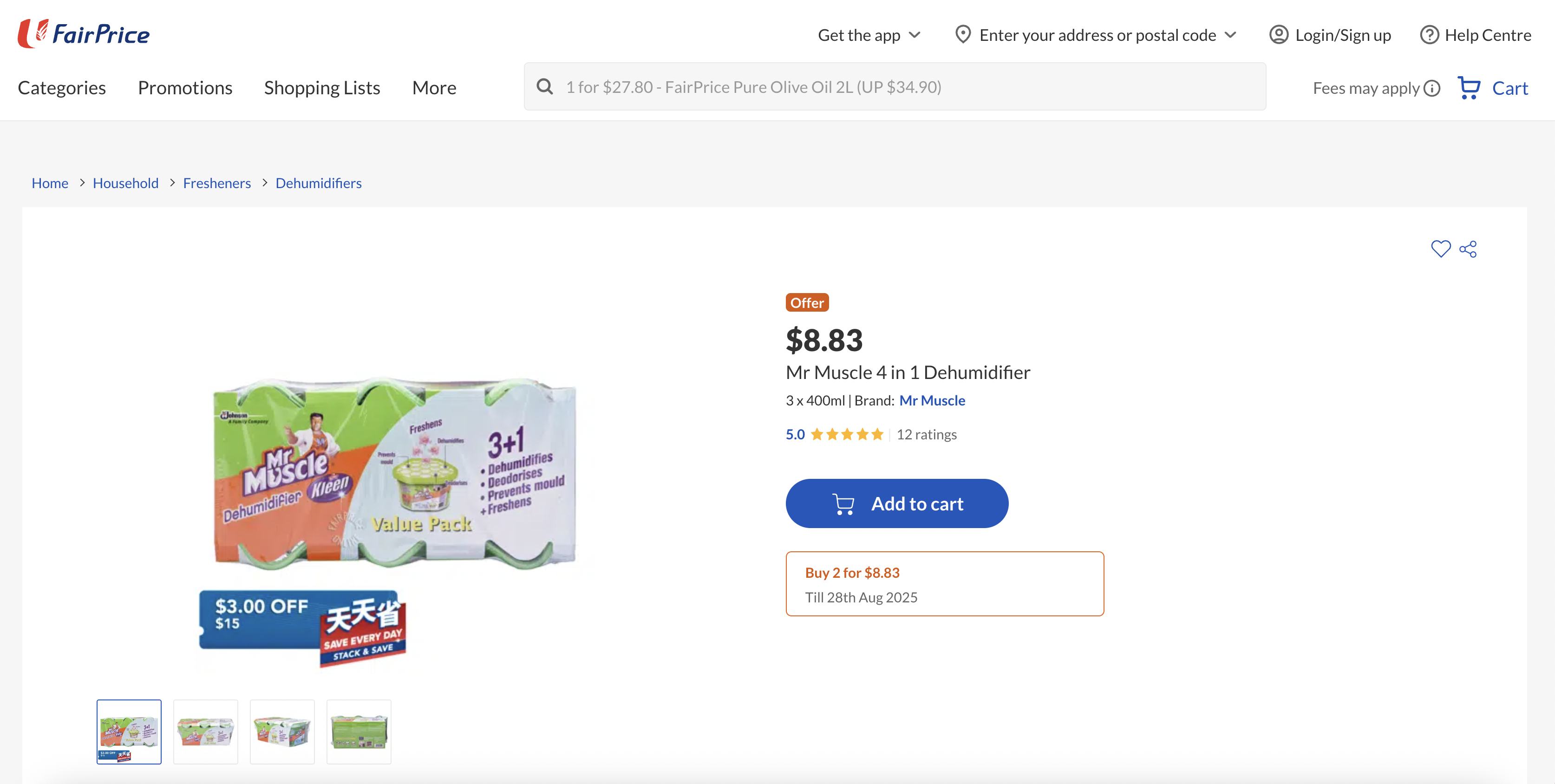Open the Categories menu
This screenshot has width=1555, height=784.
click(62, 88)
